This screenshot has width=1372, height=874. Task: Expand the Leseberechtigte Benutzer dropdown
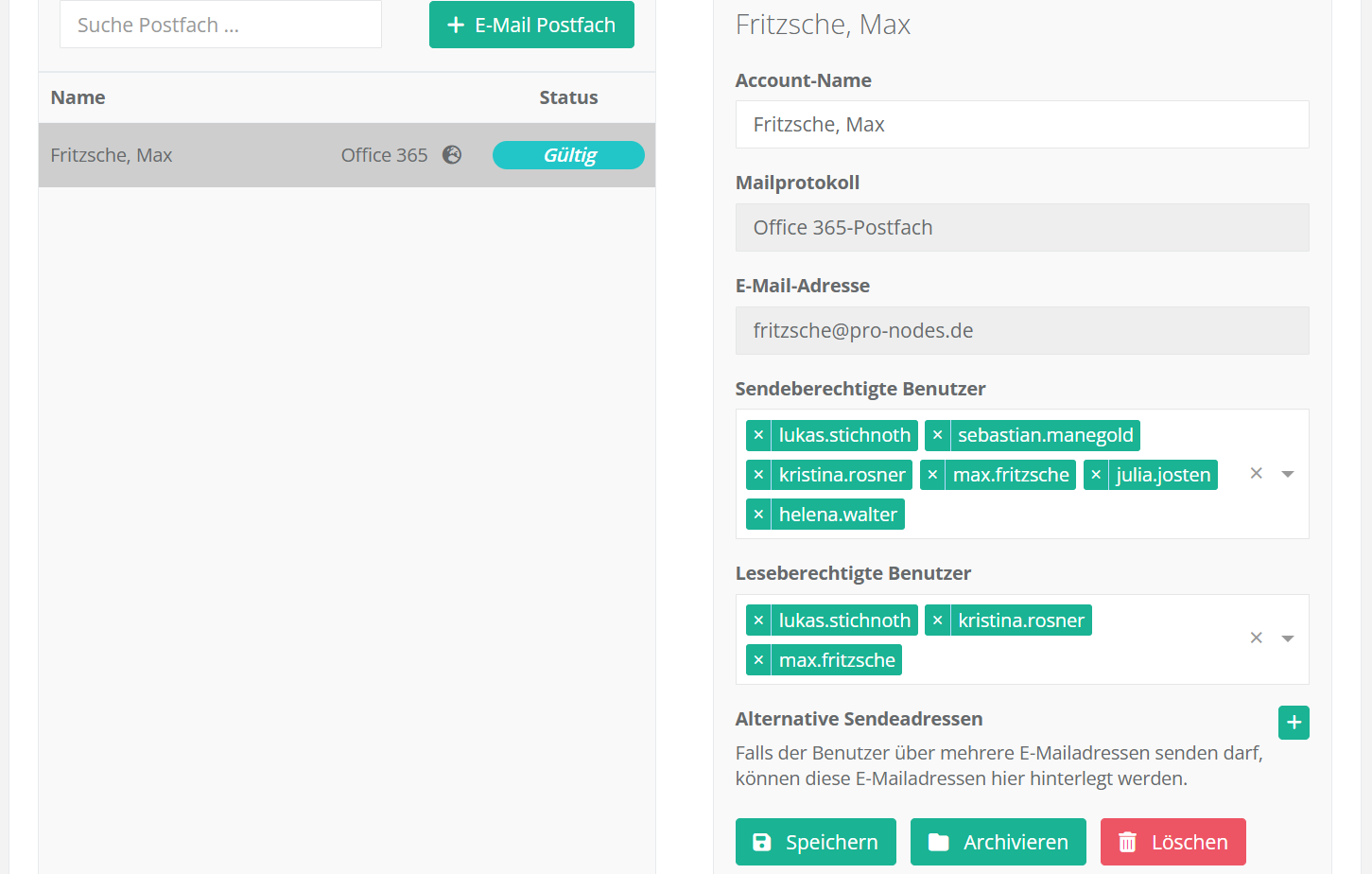pos(1287,638)
